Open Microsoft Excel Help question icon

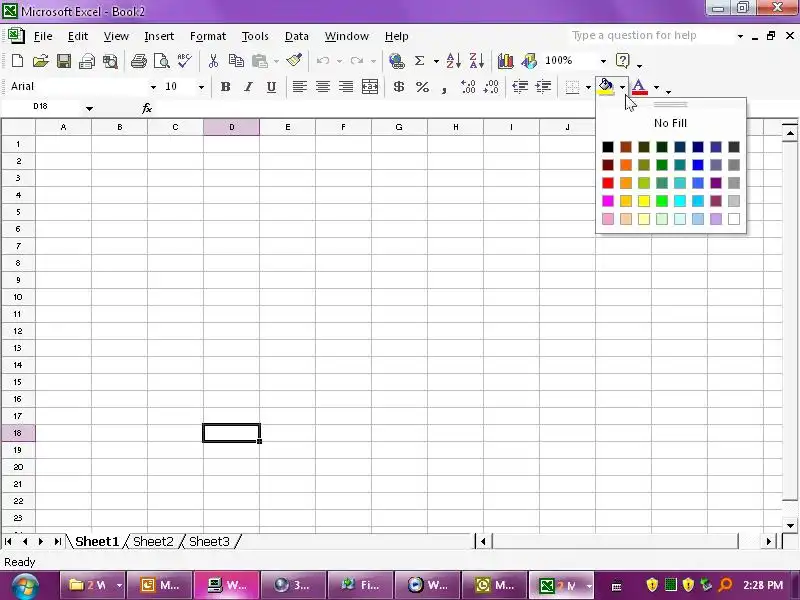click(x=622, y=61)
